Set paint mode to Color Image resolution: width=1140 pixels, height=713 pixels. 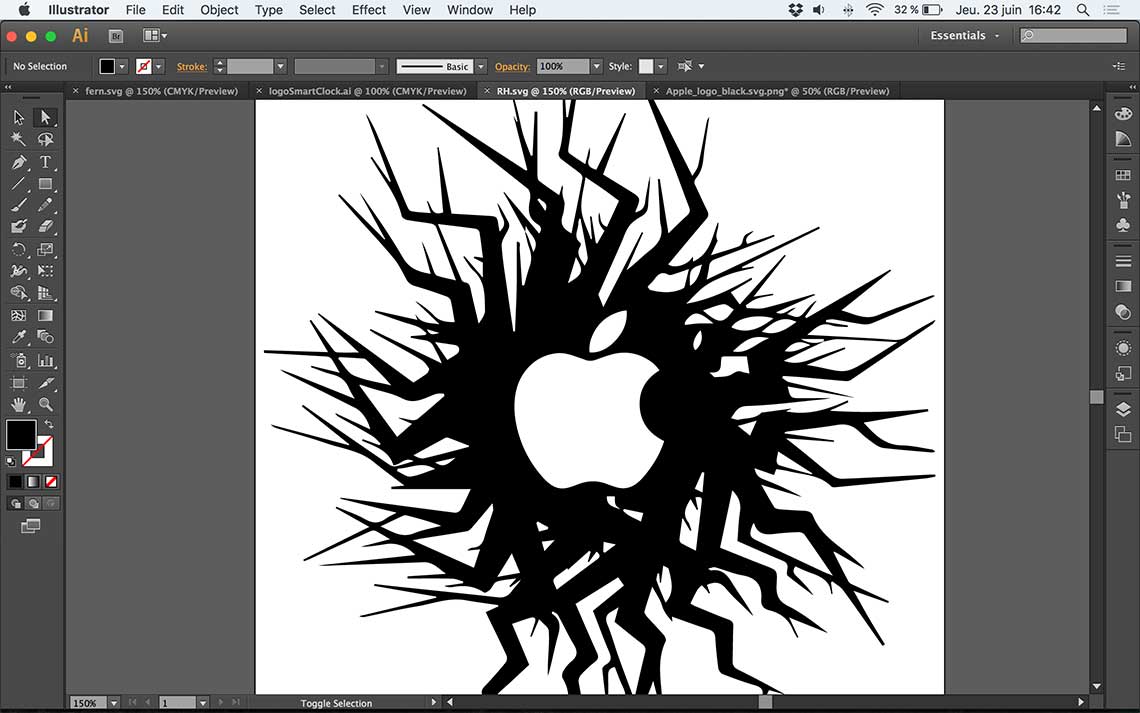point(15,481)
